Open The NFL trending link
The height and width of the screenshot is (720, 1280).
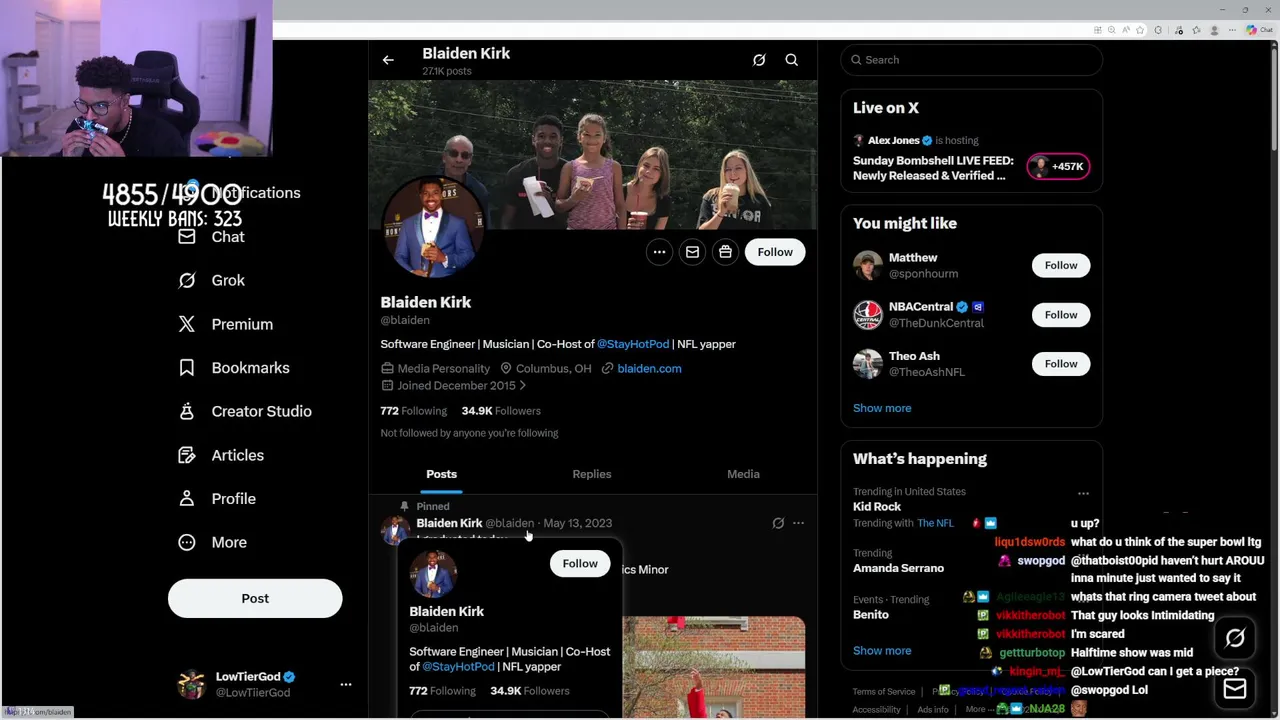935,523
